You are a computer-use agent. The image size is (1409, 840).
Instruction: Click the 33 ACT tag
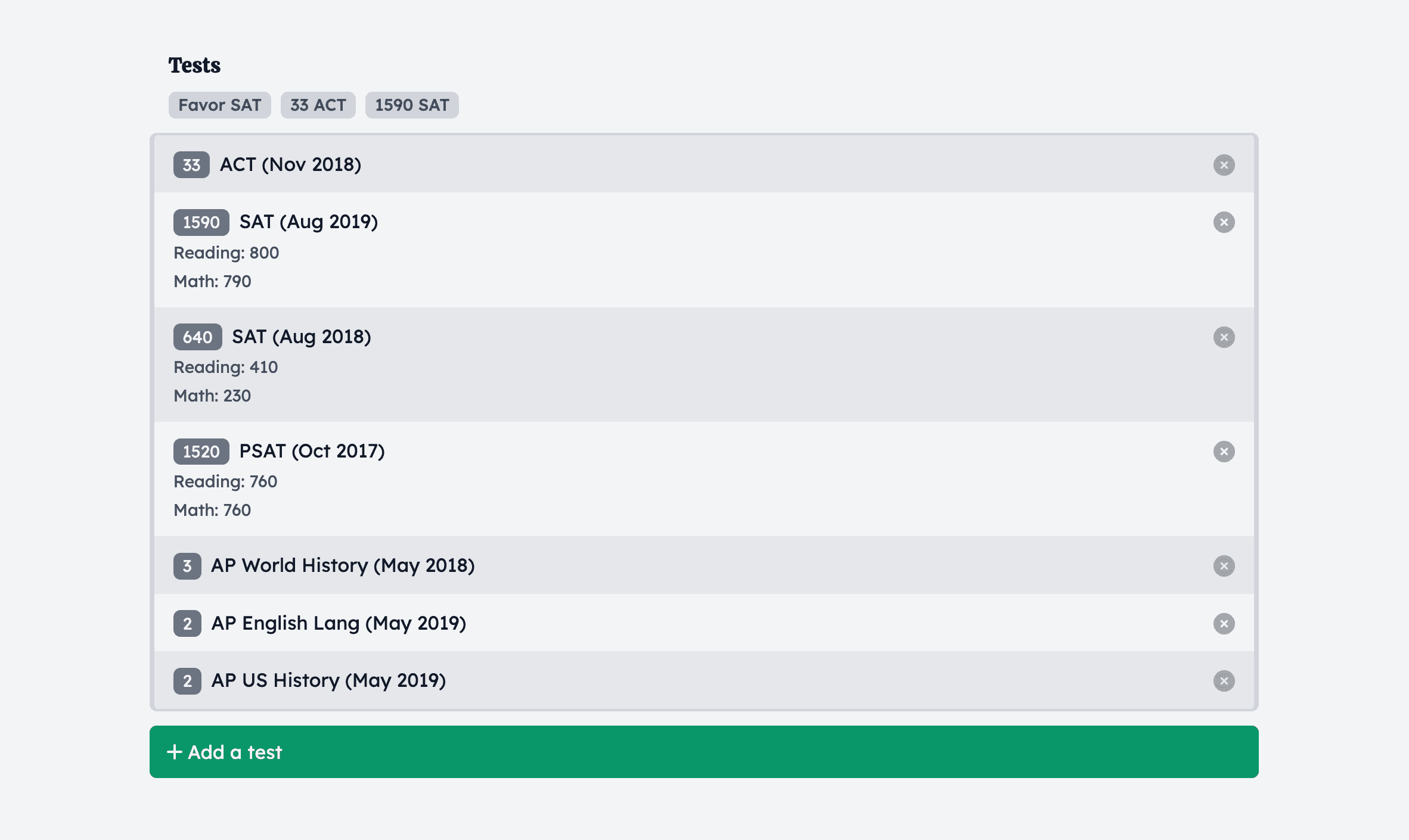click(x=318, y=105)
